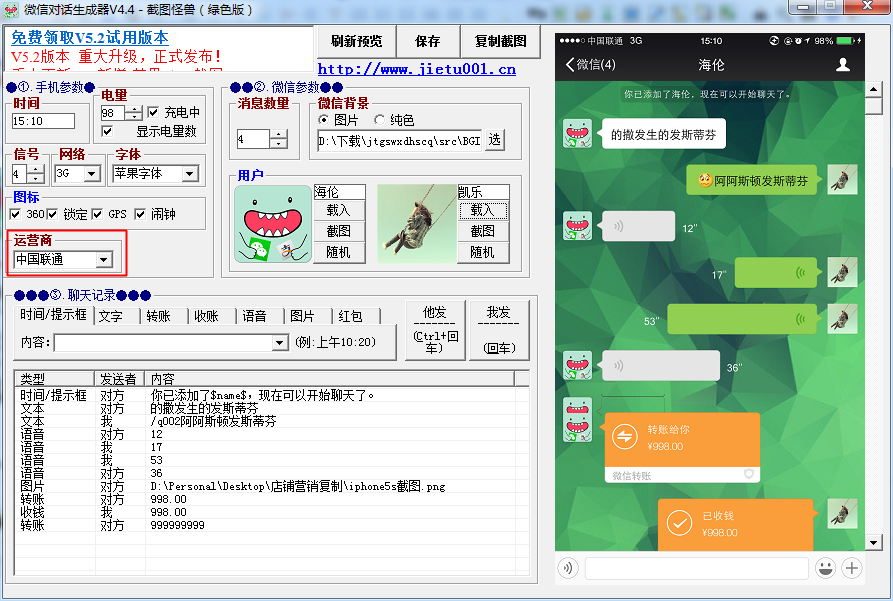Tap the voice input icon in chat bar

click(x=568, y=568)
